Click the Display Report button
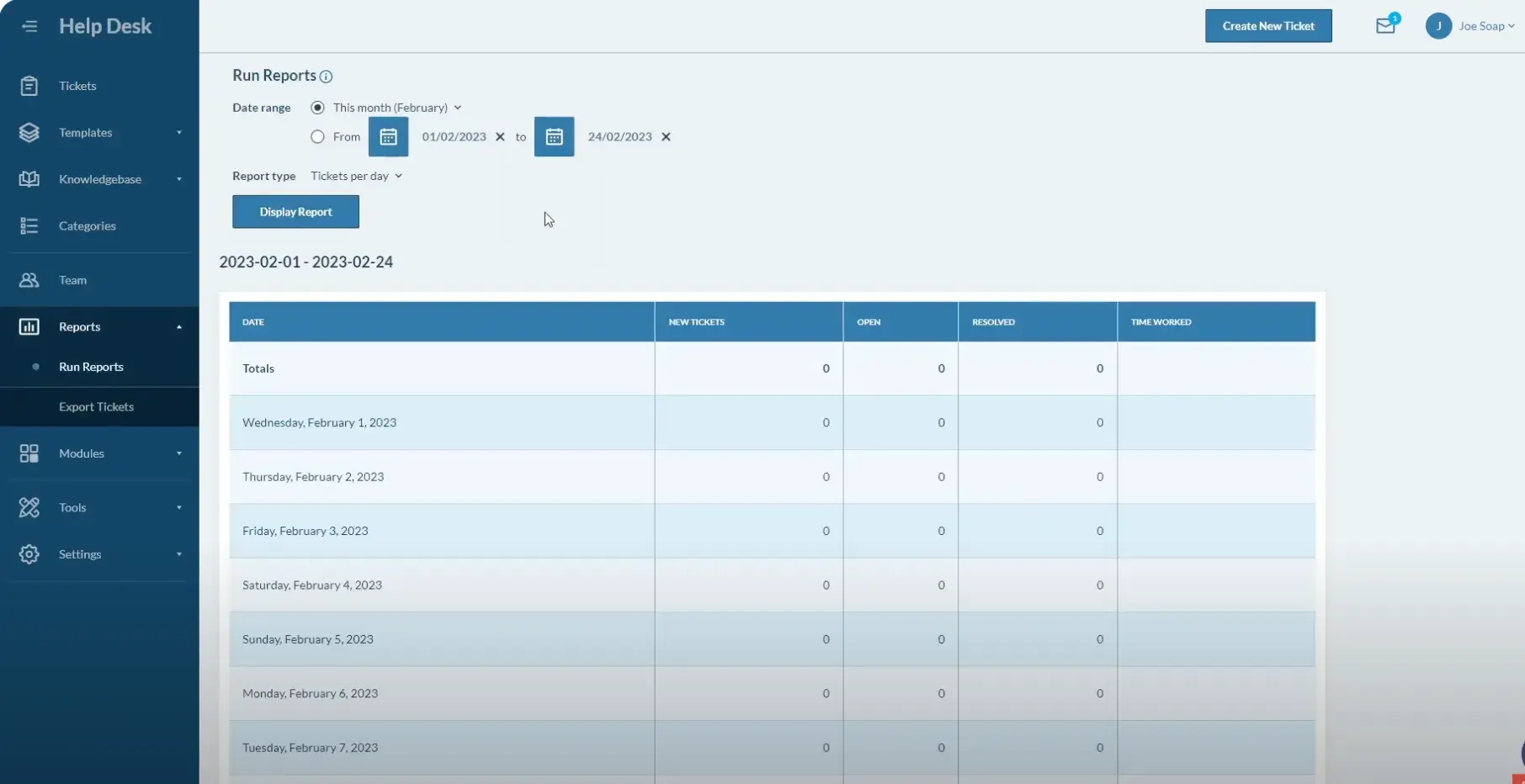1525x784 pixels. point(295,211)
